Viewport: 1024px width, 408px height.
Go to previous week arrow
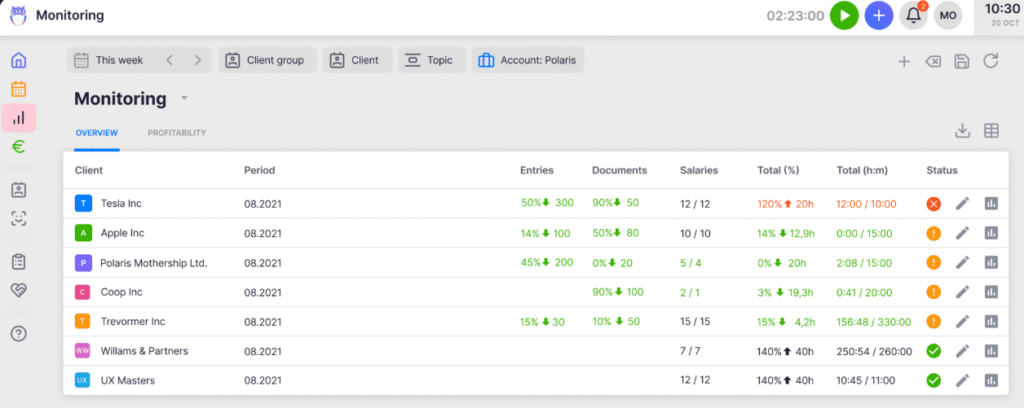(x=169, y=60)
